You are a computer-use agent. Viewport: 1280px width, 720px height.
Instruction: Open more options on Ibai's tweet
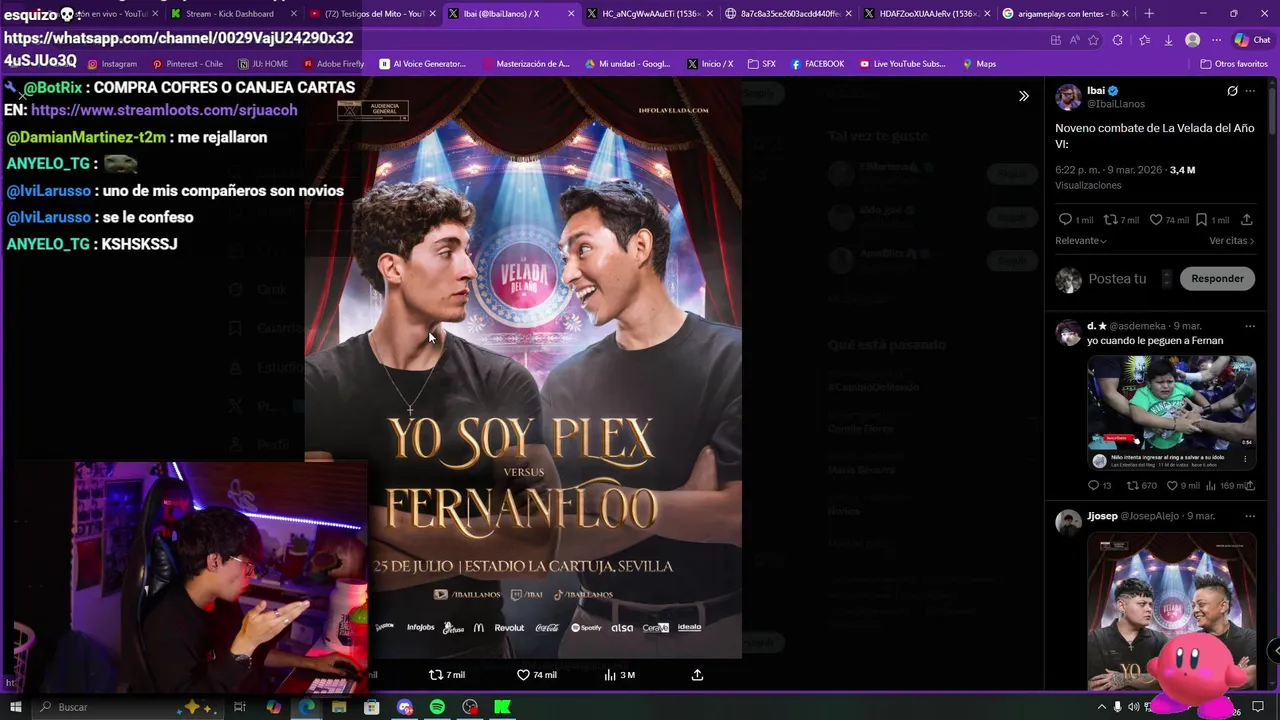click(x=1250, y=91)
